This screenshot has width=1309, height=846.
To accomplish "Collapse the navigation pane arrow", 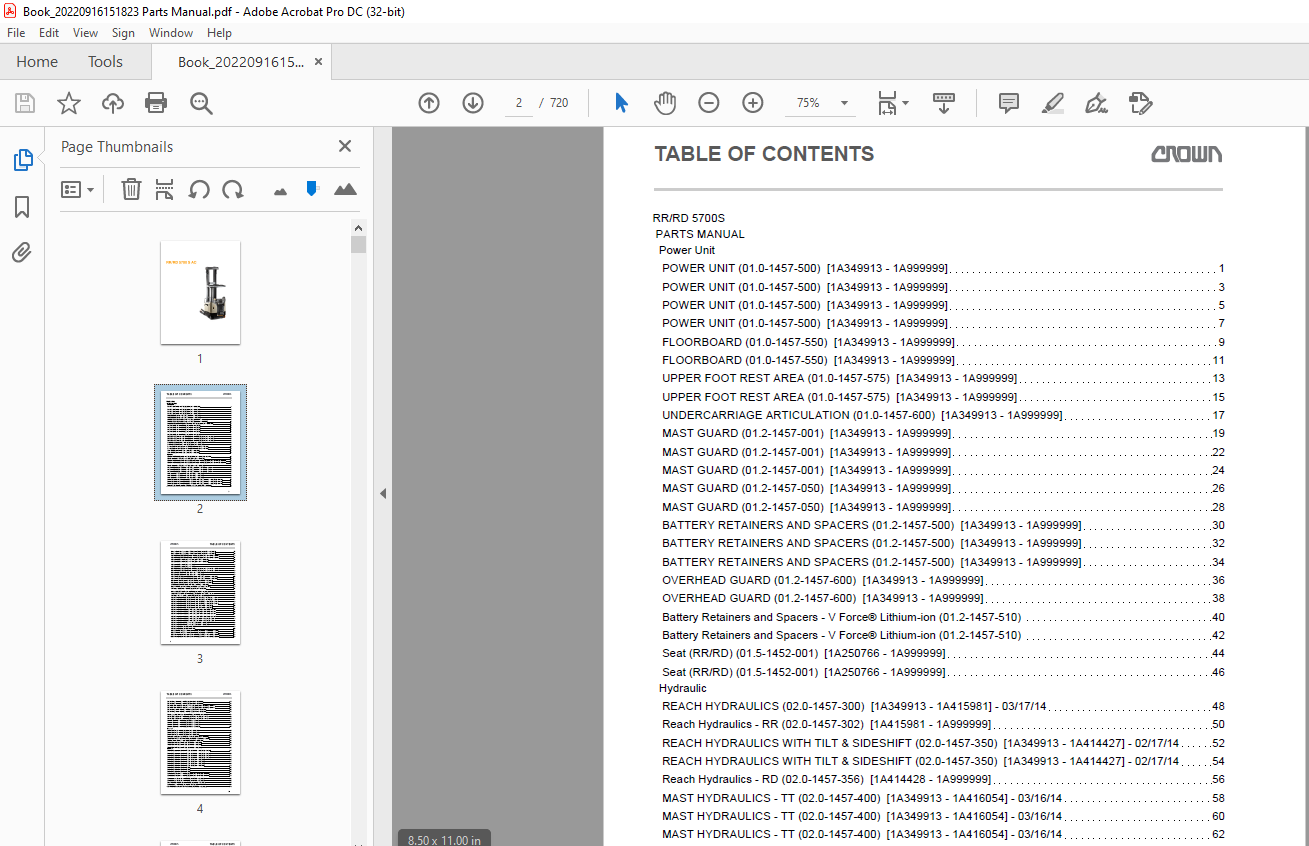I will tap(382, 493).
